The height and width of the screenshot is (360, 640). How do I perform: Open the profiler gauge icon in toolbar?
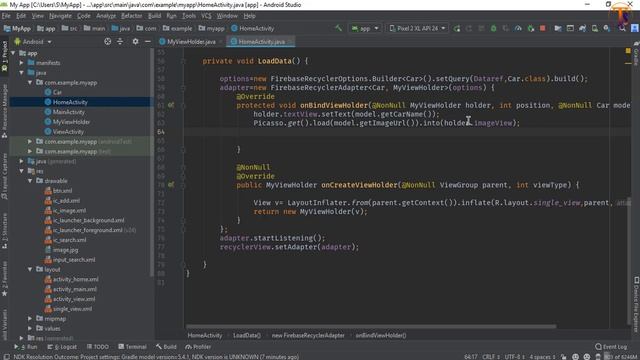click(518, 29)
